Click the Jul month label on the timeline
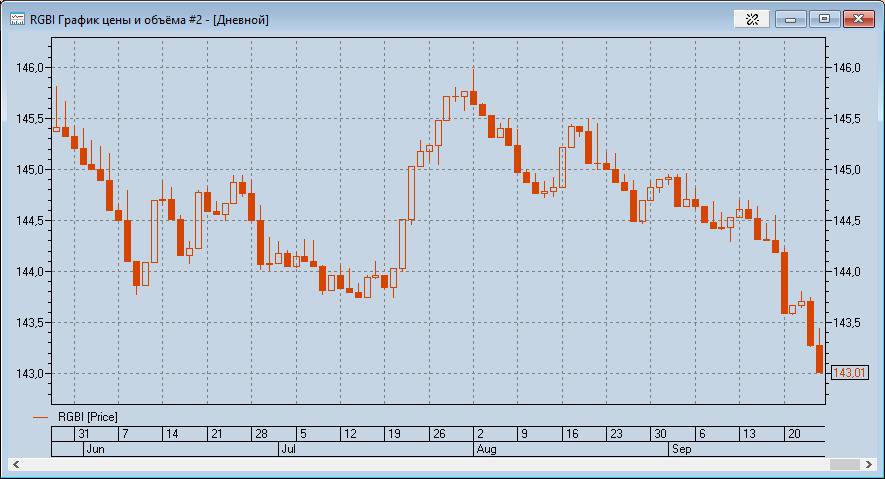The height and width of the screenshot is (479, 885). (x=288, y=450)
